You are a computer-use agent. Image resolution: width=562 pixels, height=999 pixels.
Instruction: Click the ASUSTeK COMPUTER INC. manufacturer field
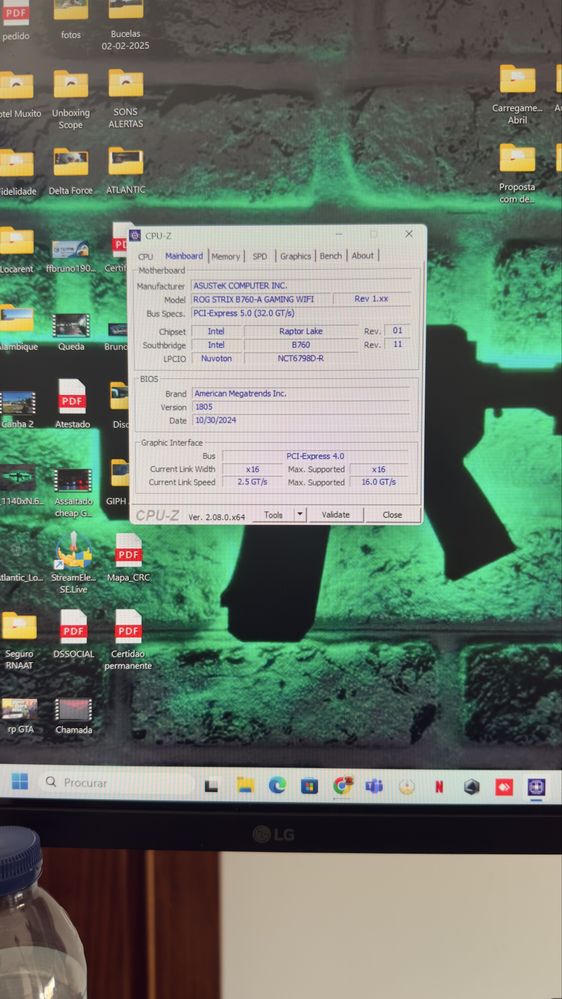pyautogui.click(x=301, y=285)
